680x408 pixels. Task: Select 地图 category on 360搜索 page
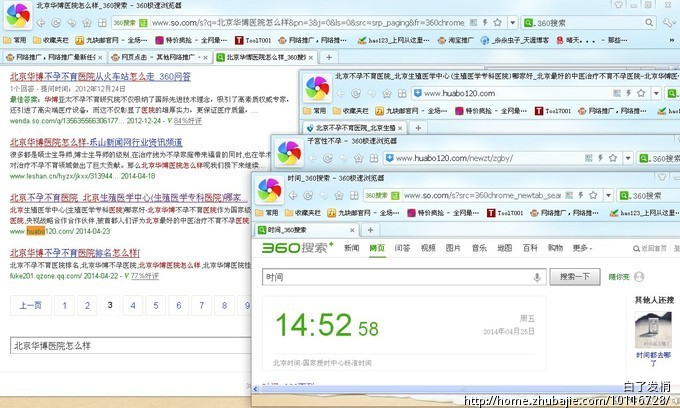504,248
